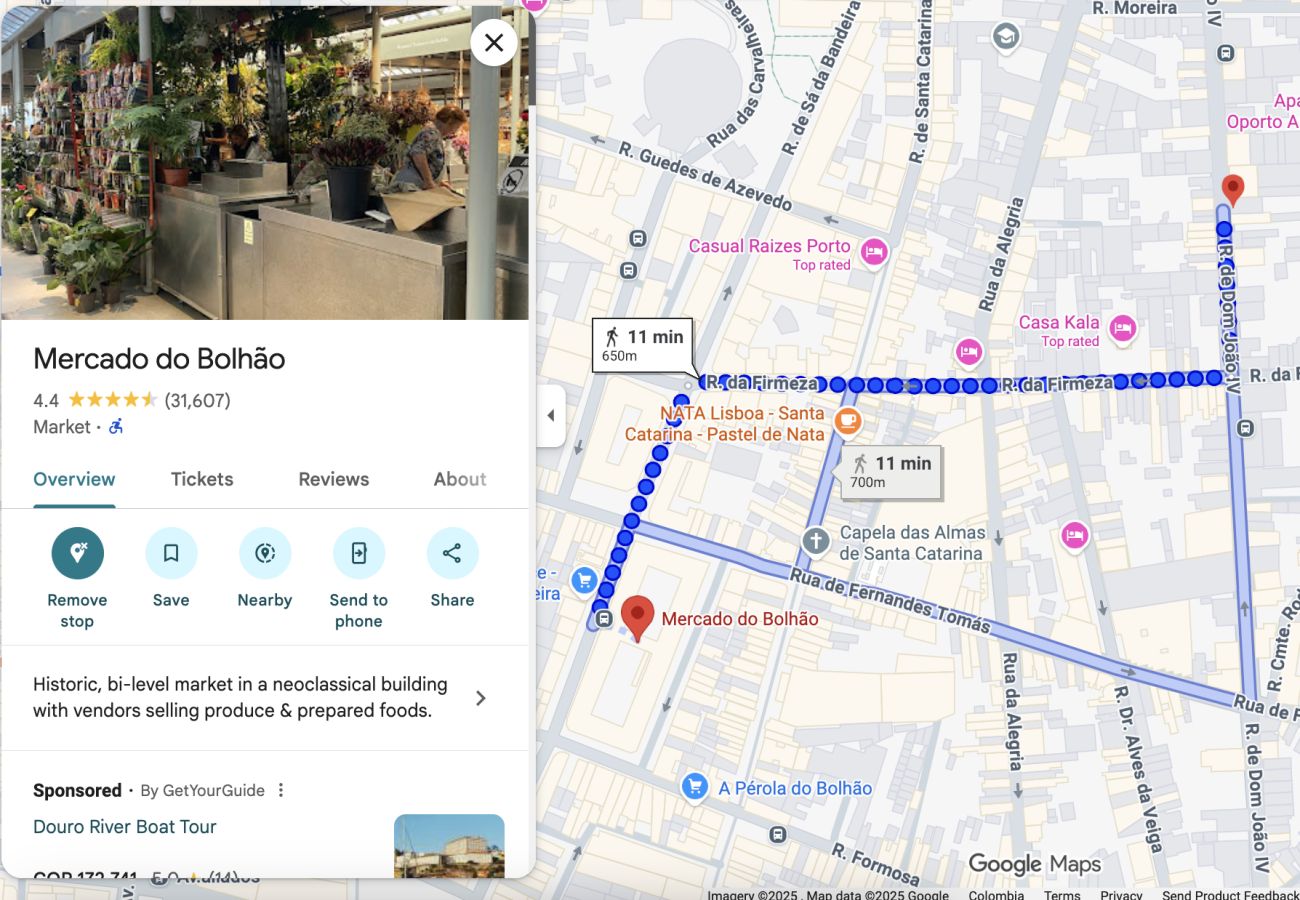1300x900 pixels.
Task: Select Casual Raizes Porto hotel marker
Action: tap(874, 252)
